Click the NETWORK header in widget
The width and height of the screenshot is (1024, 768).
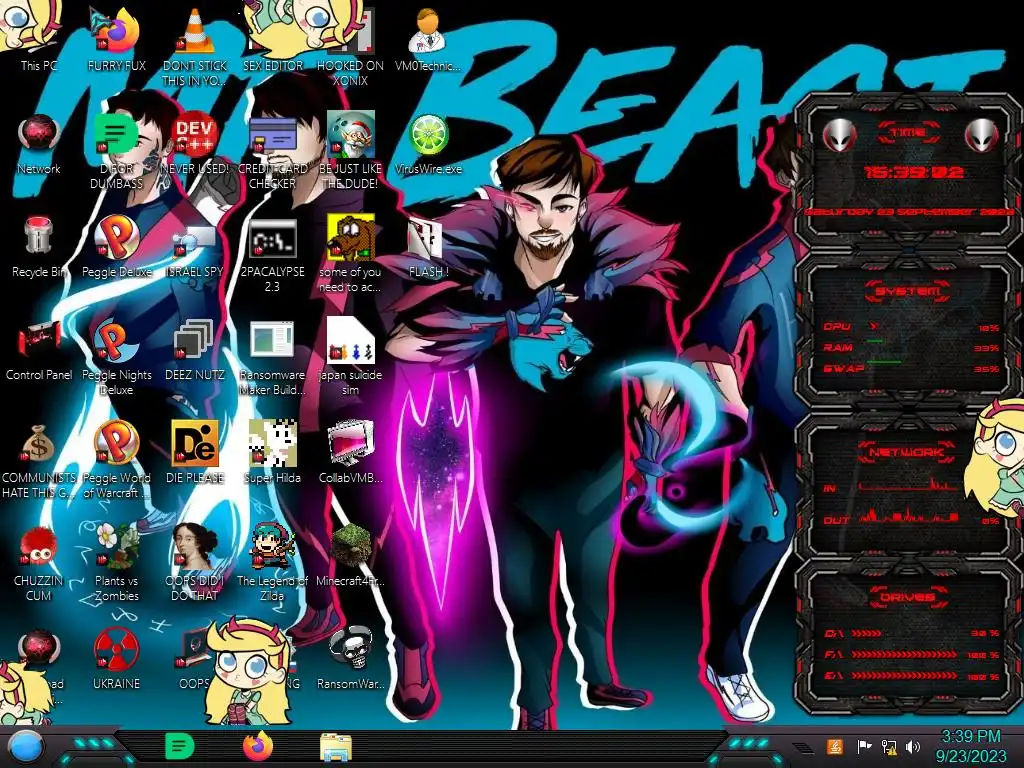[x=907, y=452]
